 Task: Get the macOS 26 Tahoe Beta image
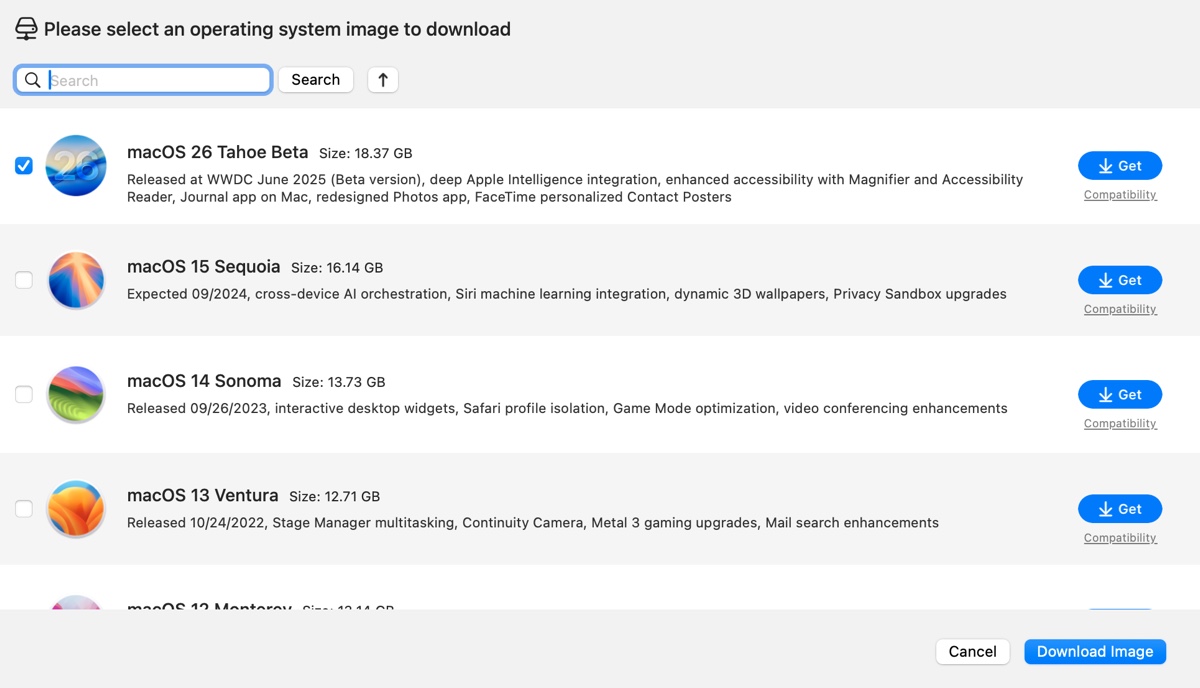click(x=1119, y=166)
